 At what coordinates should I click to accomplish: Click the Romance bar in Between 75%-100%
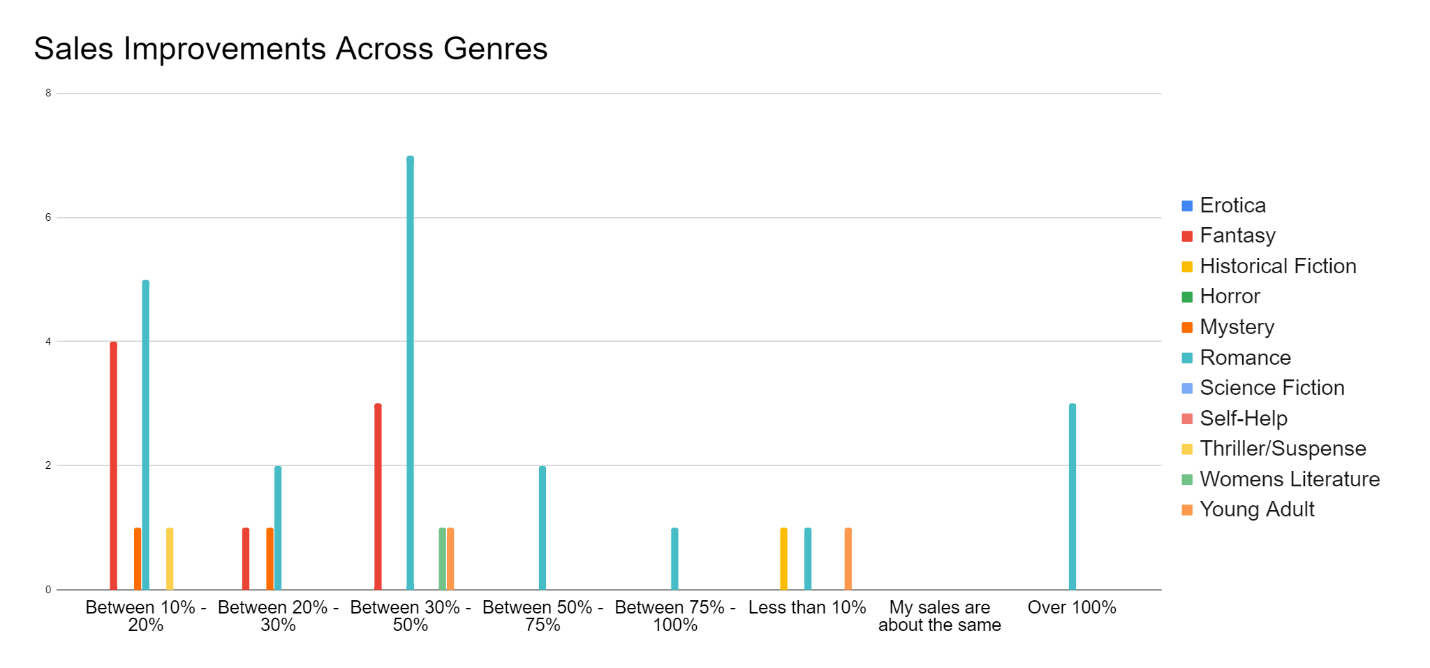675,558
